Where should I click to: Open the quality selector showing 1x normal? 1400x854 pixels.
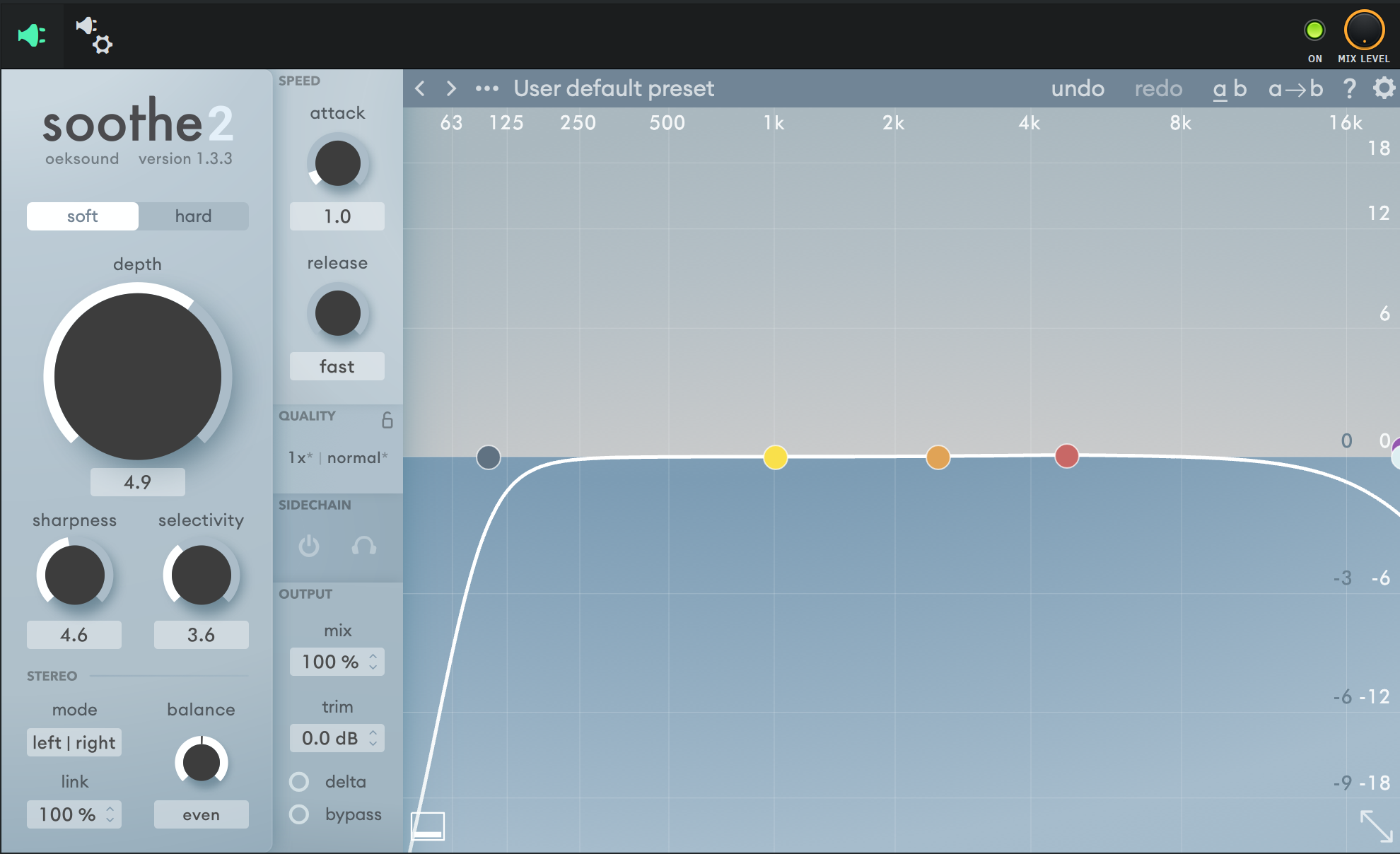point(338,457)
